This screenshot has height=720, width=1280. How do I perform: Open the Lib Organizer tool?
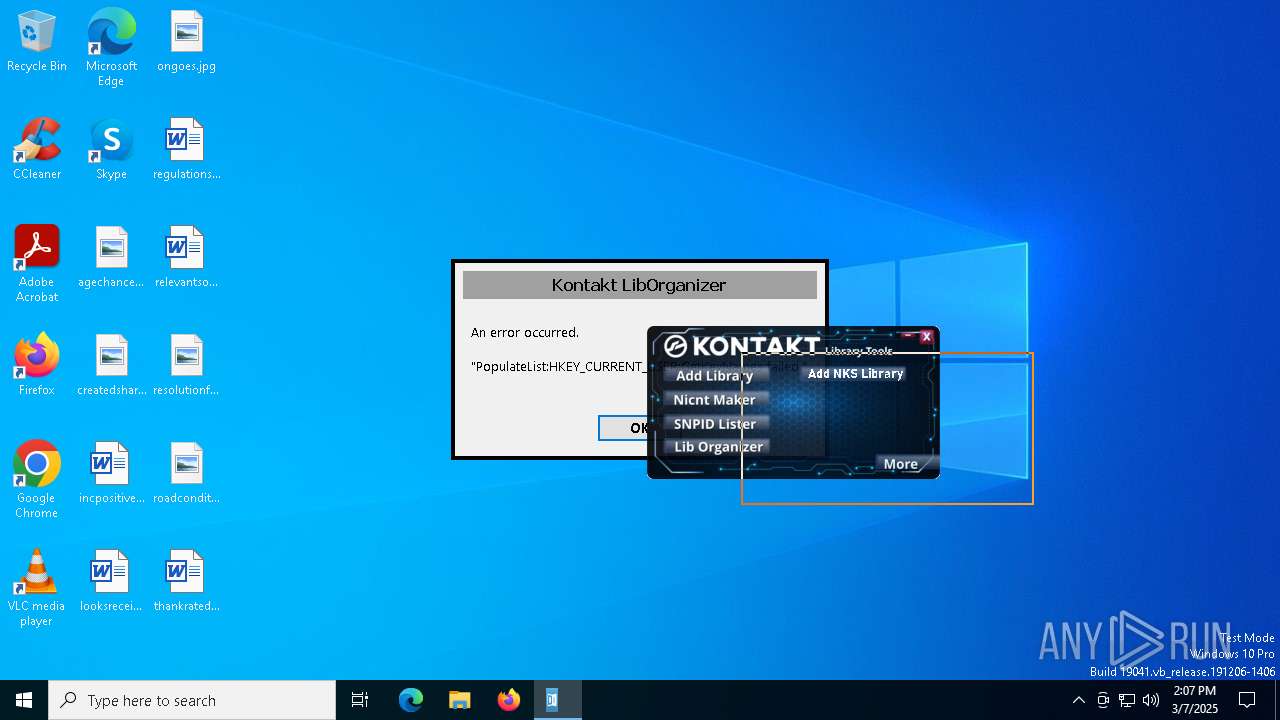pos(716,447)
